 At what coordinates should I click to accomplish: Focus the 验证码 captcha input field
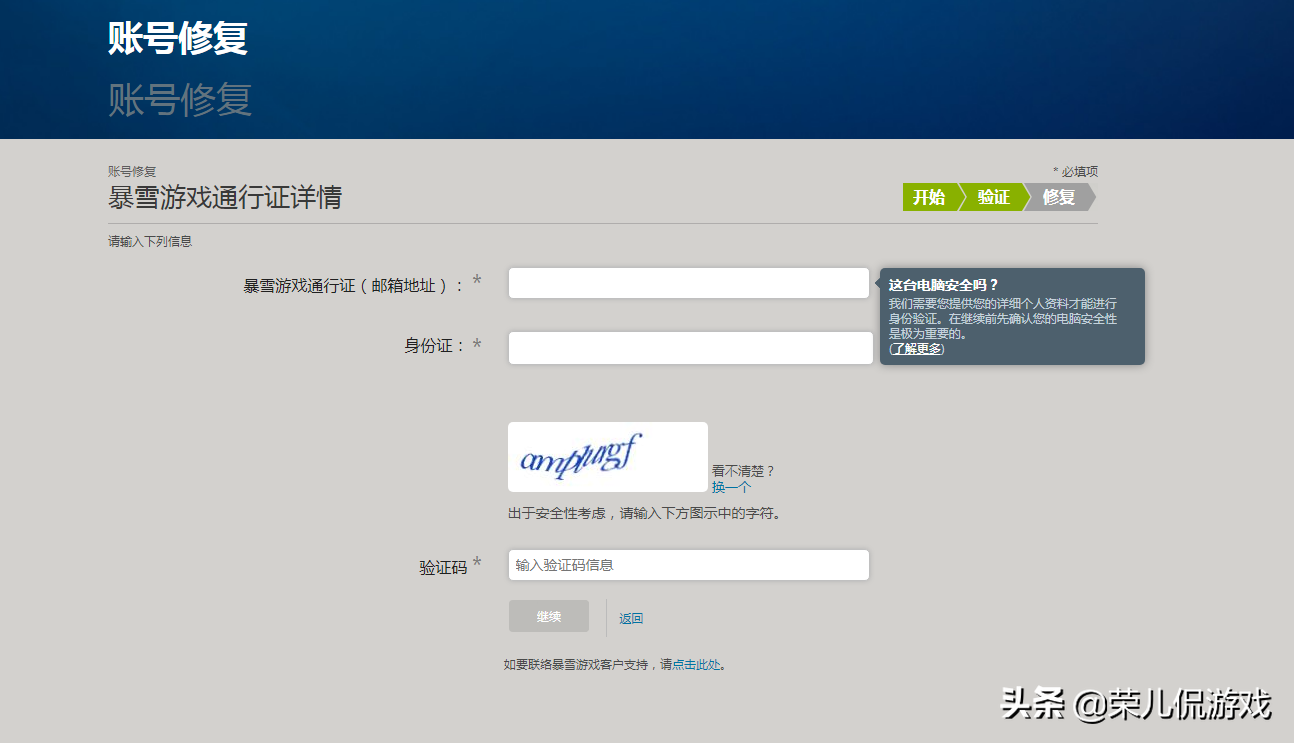[x=689, y=565]
